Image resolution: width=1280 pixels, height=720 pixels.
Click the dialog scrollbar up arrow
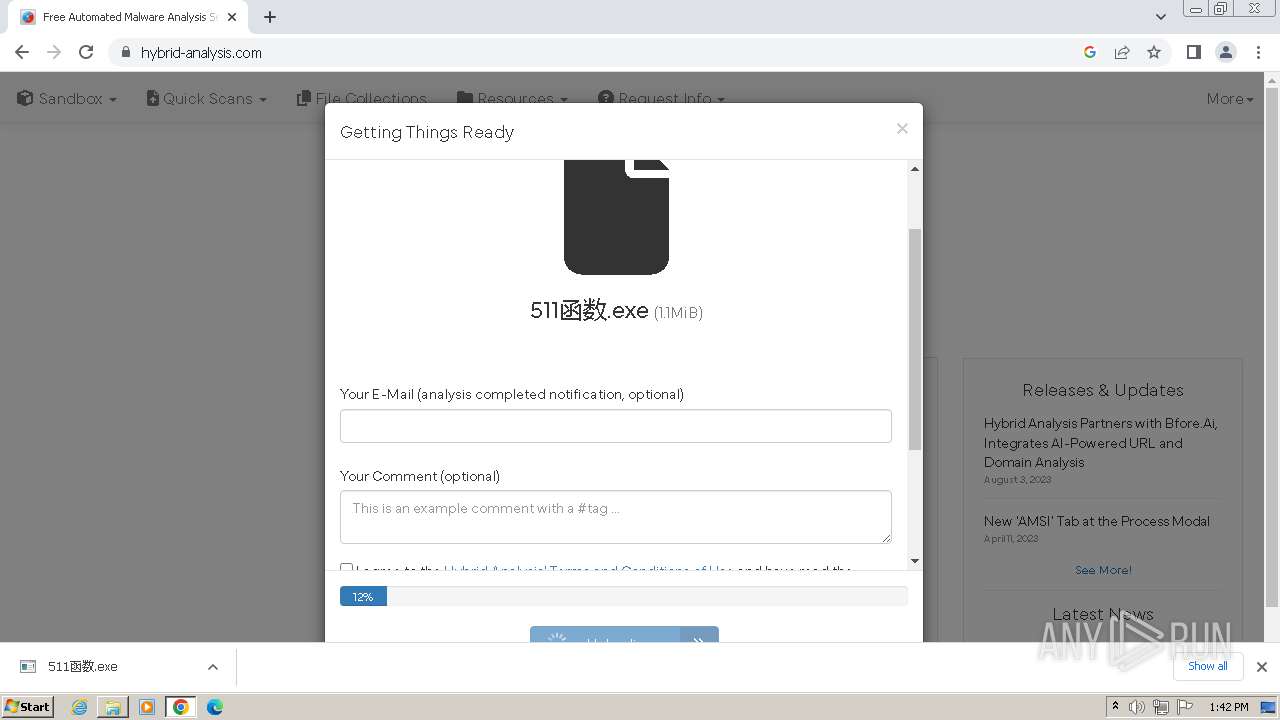915,169
